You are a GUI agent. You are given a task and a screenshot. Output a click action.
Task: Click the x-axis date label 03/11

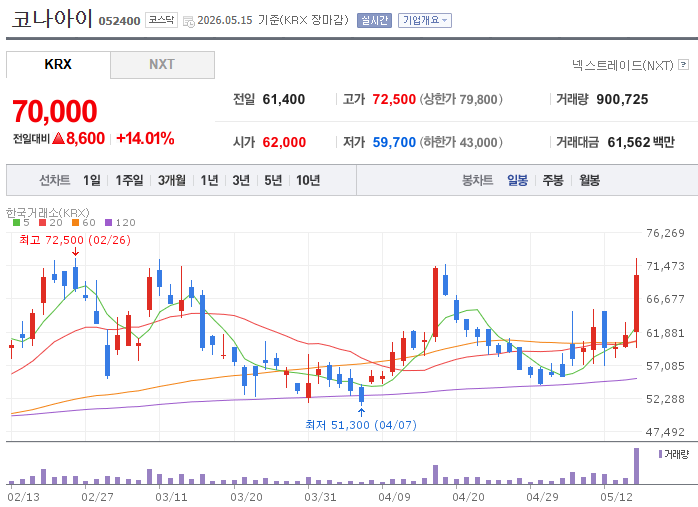pyautogui.click(x=171, y=497)
